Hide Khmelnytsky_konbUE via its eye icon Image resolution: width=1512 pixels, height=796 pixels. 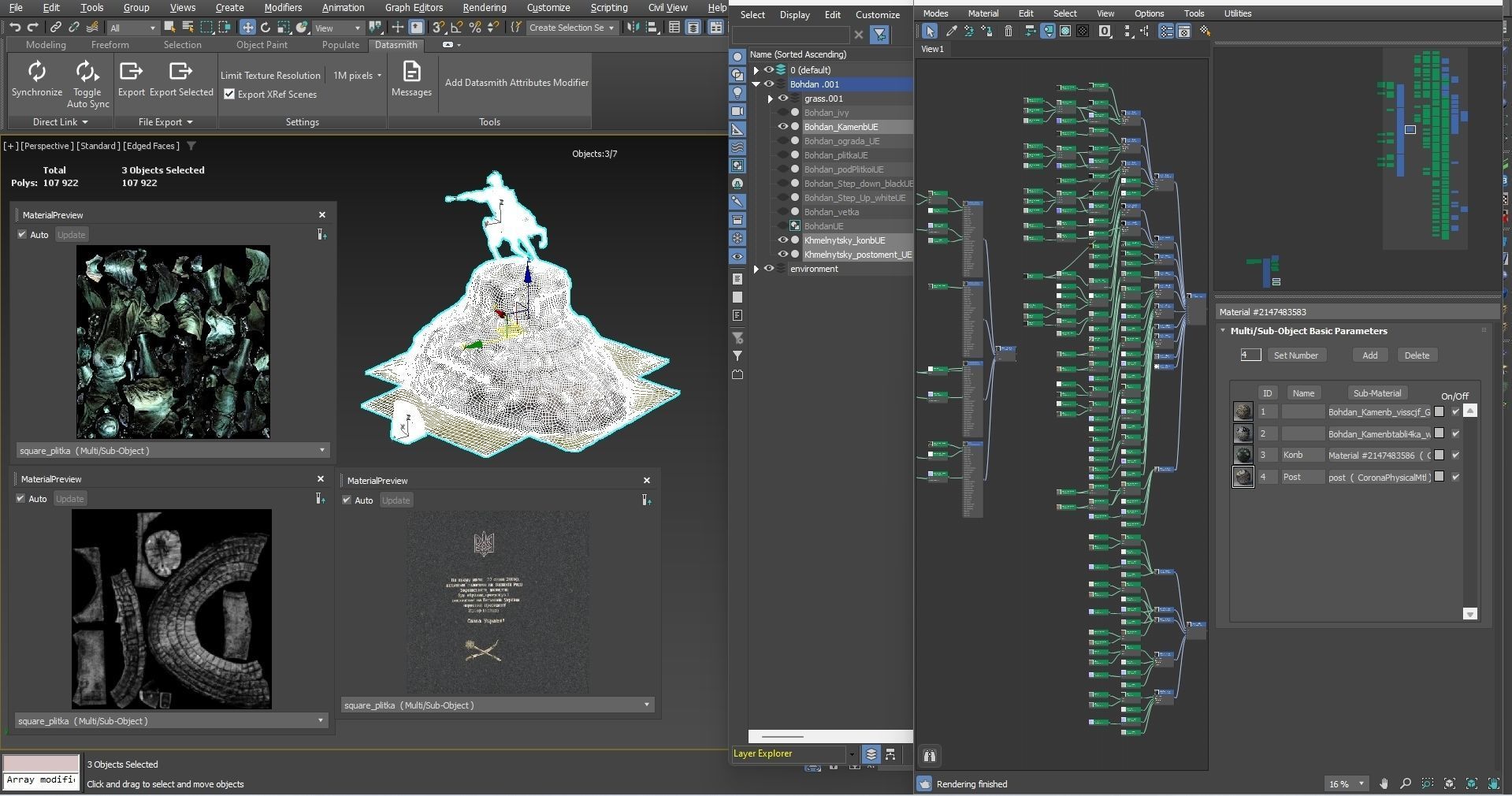(783, 240)
